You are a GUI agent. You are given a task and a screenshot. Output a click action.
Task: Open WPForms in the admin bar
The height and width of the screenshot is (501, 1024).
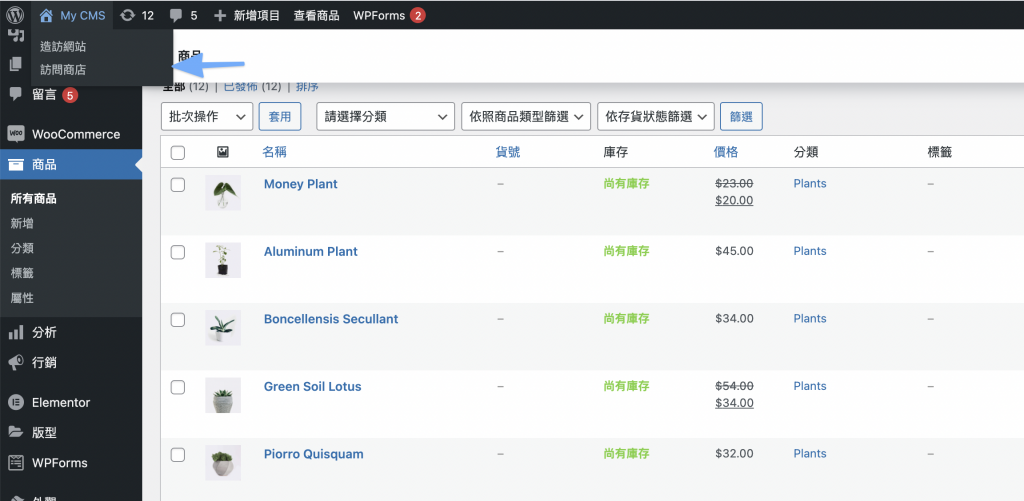point(379,16)
